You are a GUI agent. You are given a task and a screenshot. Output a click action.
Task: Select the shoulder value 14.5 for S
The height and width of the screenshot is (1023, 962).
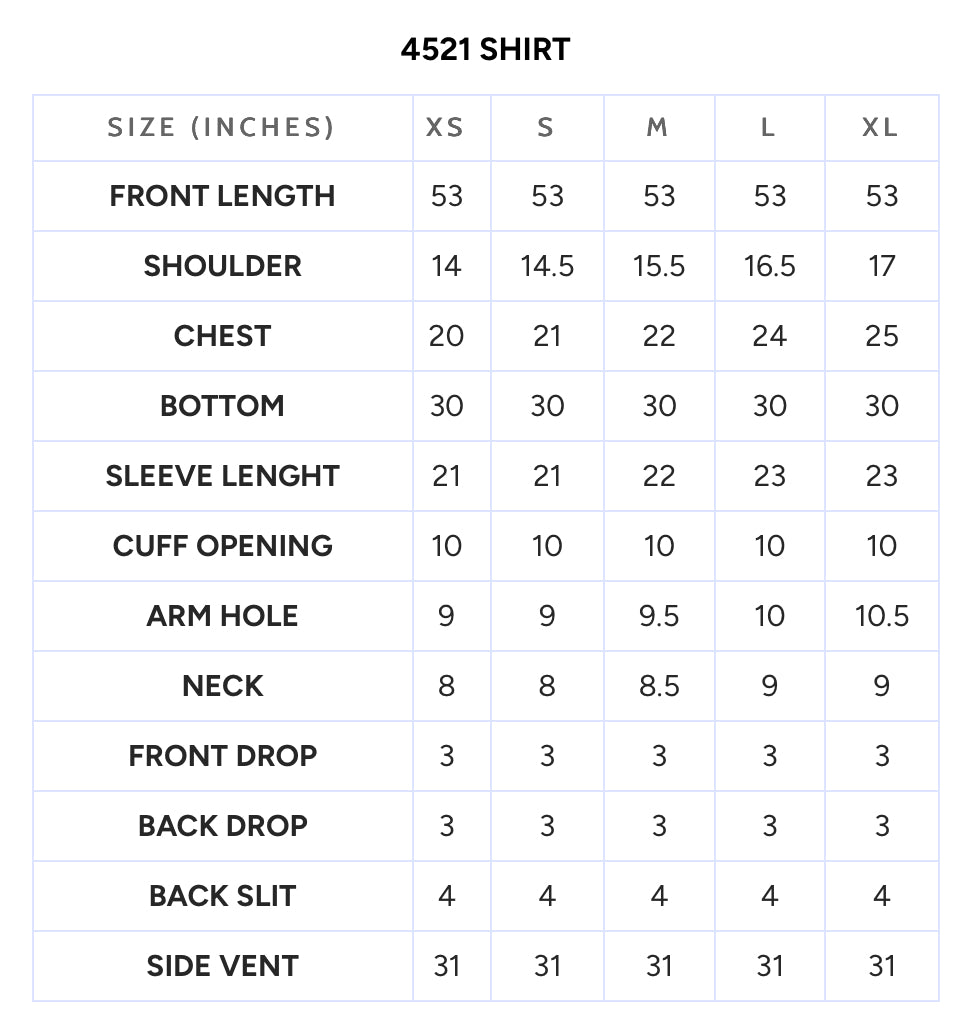tap(547, 266)
